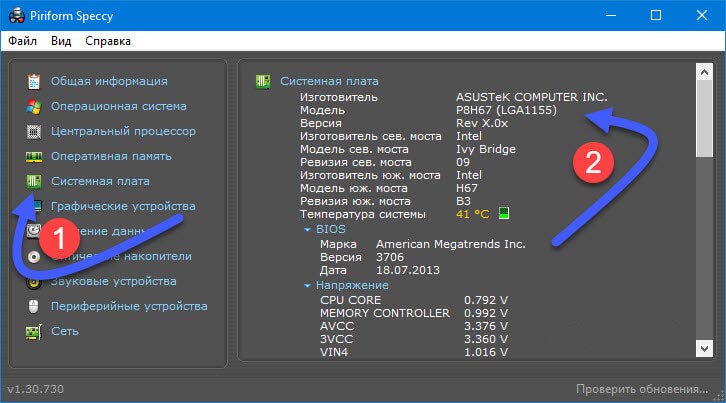The height and width of the screenshot is (403, 726).
Task: Select Графические устройства in sidebar
Action: pos(123,206)
